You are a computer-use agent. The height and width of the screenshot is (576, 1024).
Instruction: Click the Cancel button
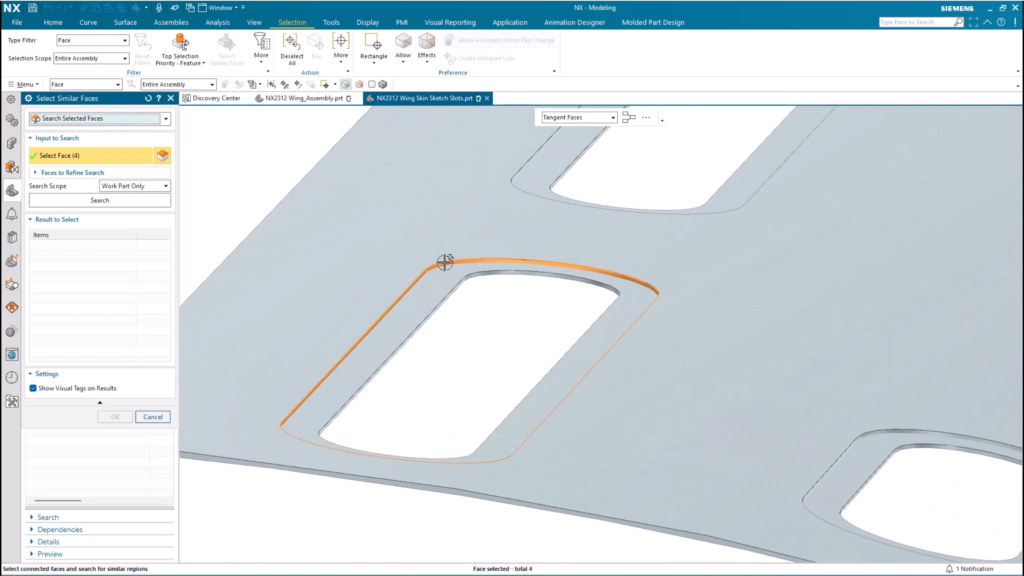(153, 416)
